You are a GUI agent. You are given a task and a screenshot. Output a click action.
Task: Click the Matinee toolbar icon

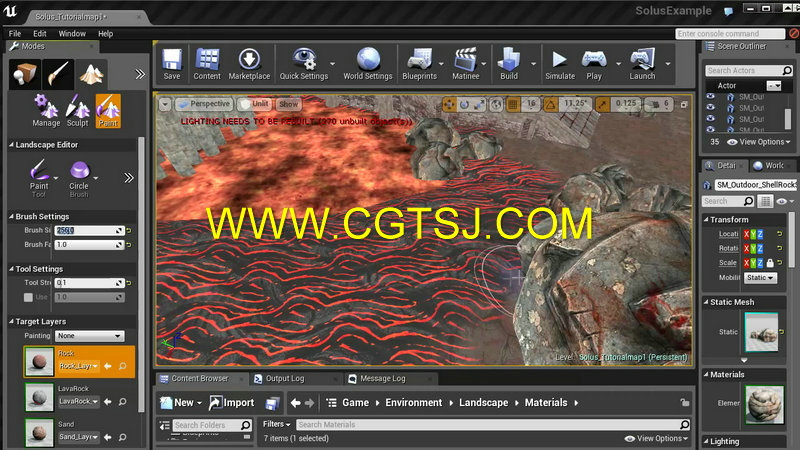point(465,64)
